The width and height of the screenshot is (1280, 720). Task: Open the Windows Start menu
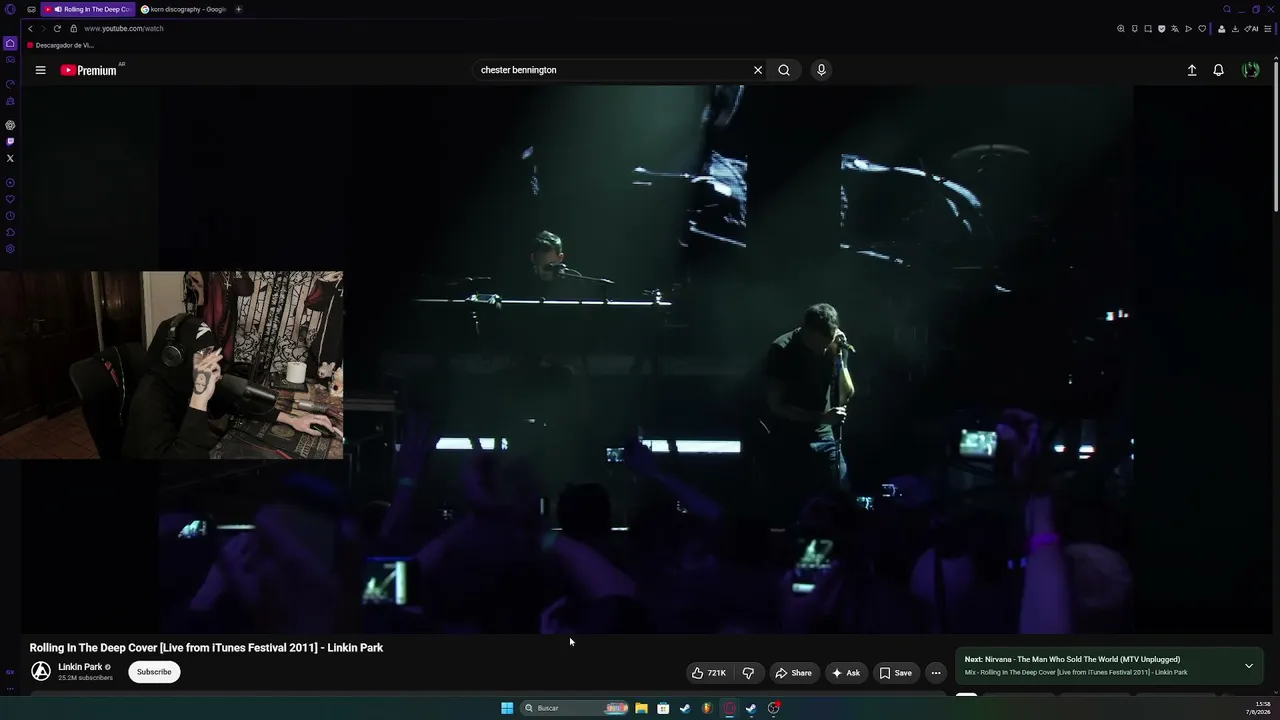(507, 708)
